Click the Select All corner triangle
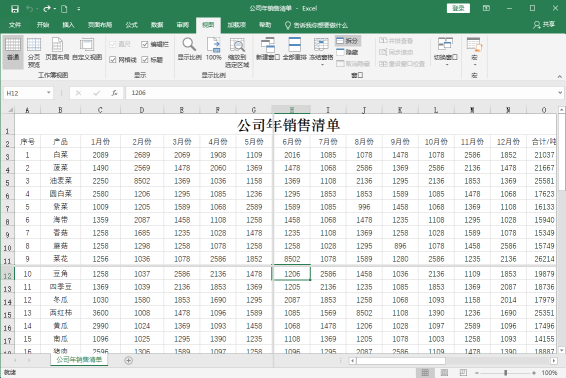566x378 pixels. click(x=9, y=109)
